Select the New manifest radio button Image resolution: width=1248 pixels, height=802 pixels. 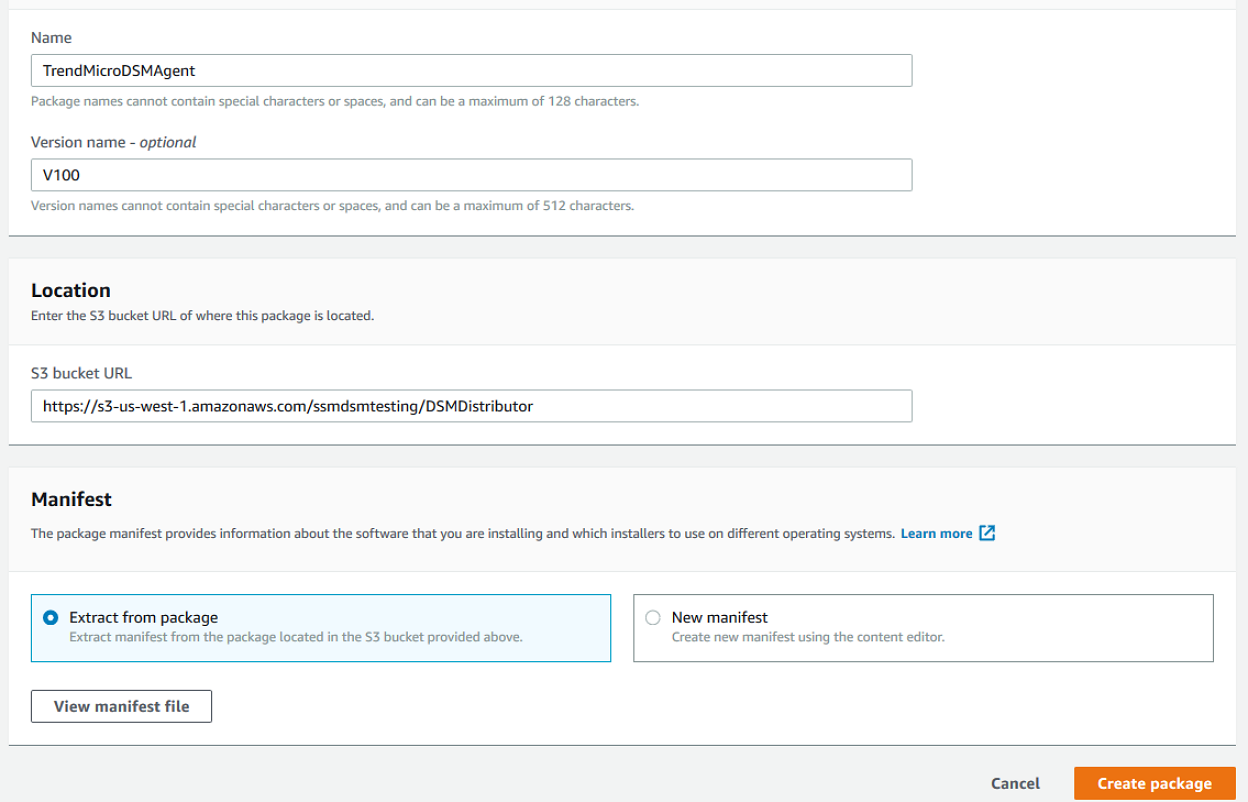(653, 618)
